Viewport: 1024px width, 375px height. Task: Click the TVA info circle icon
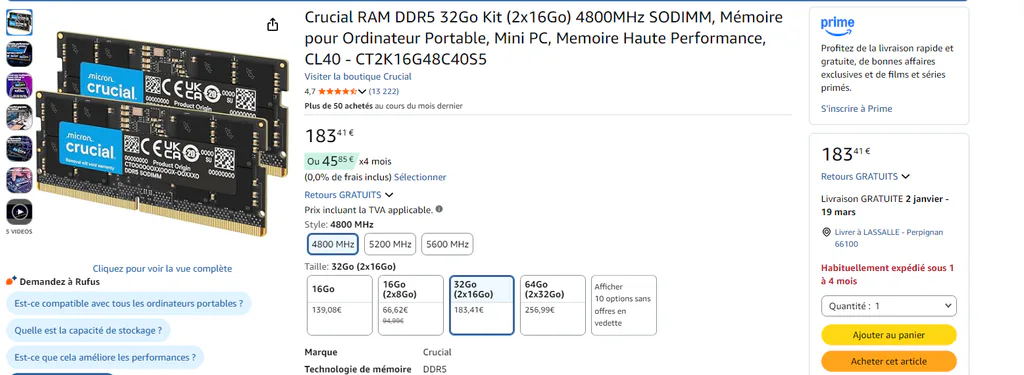tap(439, 210)
